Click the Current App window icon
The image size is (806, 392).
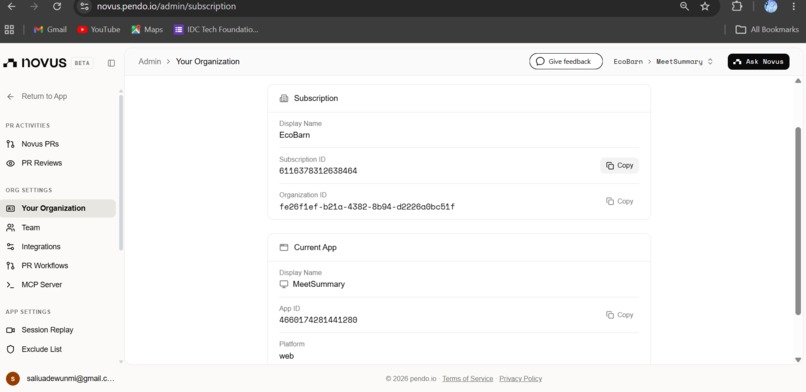284,247
